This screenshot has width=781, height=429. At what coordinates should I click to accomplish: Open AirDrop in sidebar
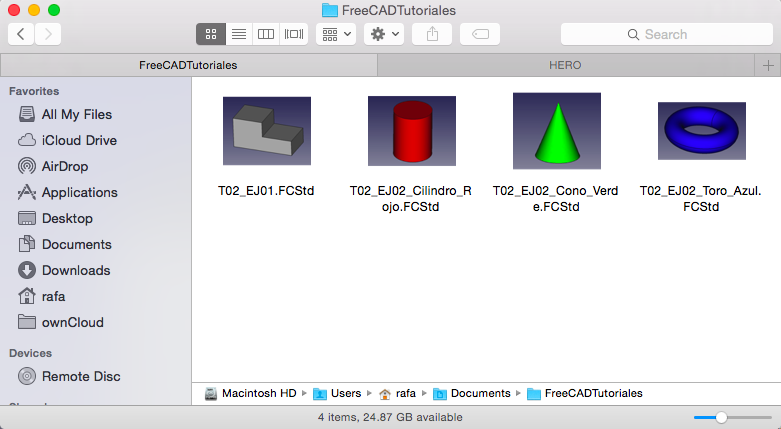coord(65,166)
